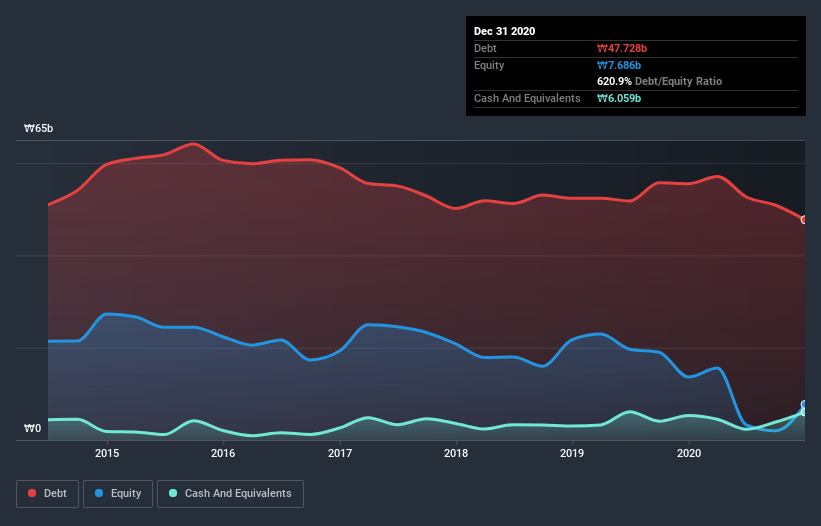Click the 2015 x-axis label
Screen dimensions: 821x526
pyautogui.click(x=107, y=453)
